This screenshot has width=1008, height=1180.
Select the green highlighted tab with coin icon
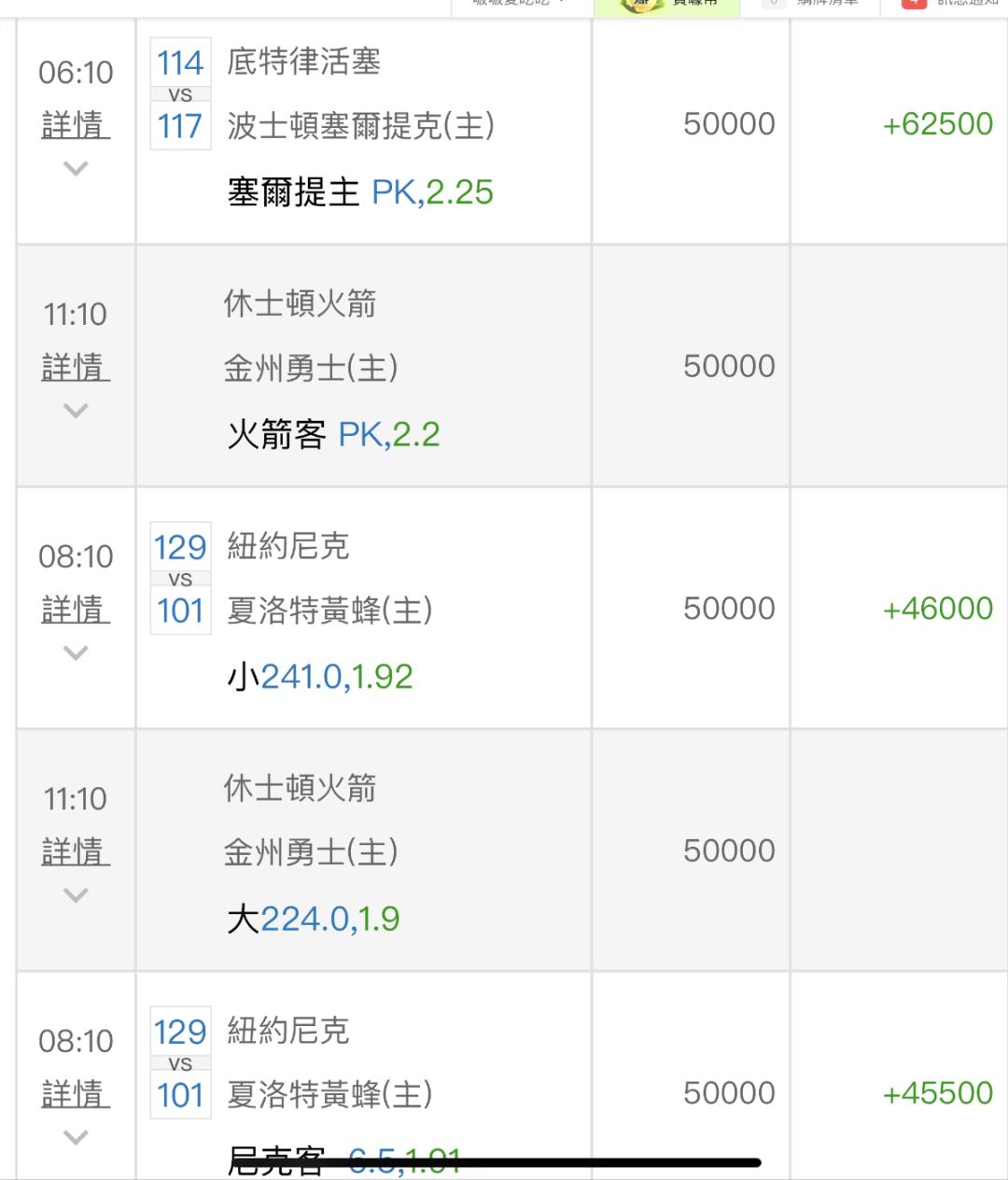pos(667,5)
